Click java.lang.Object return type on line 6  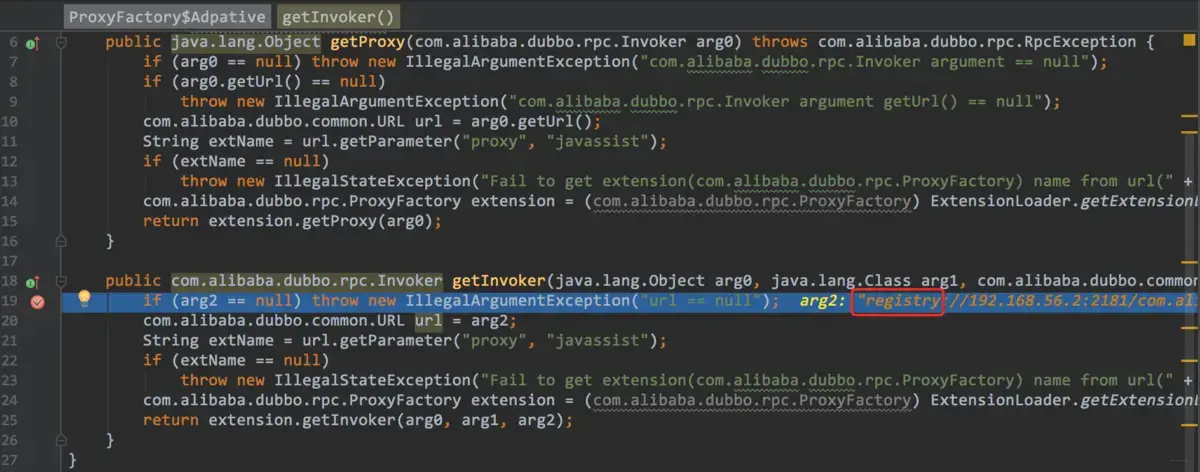coord(246,42)
